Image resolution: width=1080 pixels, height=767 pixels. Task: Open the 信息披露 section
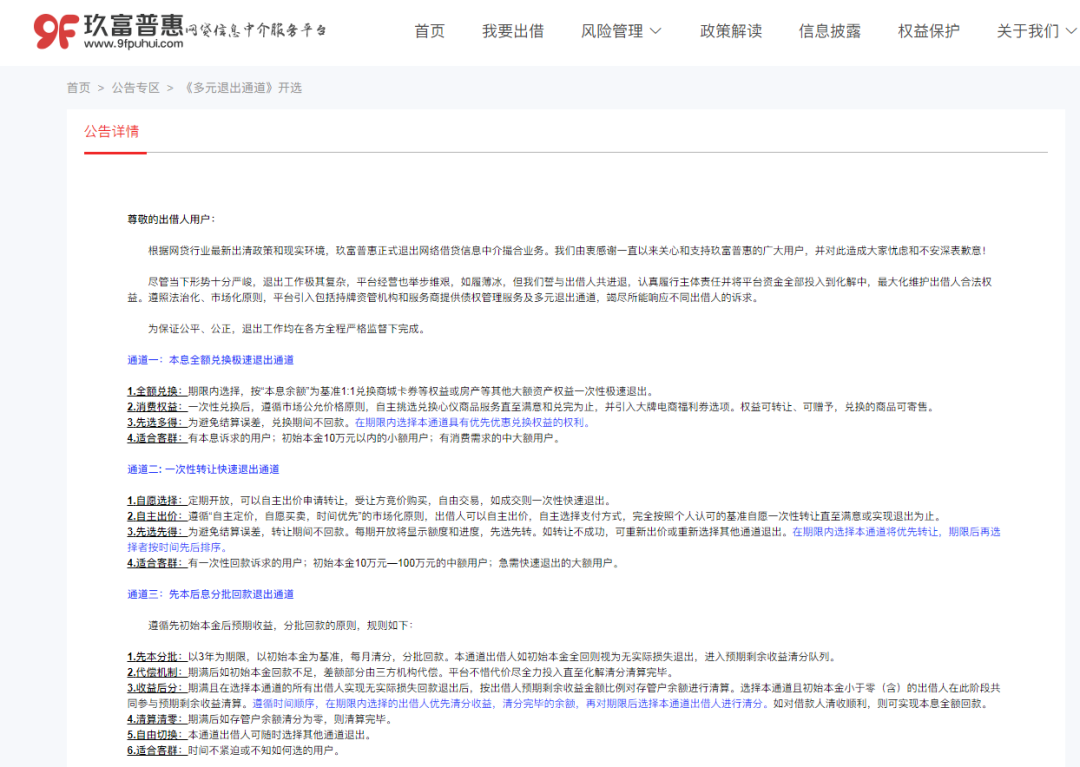click(828, 31)
